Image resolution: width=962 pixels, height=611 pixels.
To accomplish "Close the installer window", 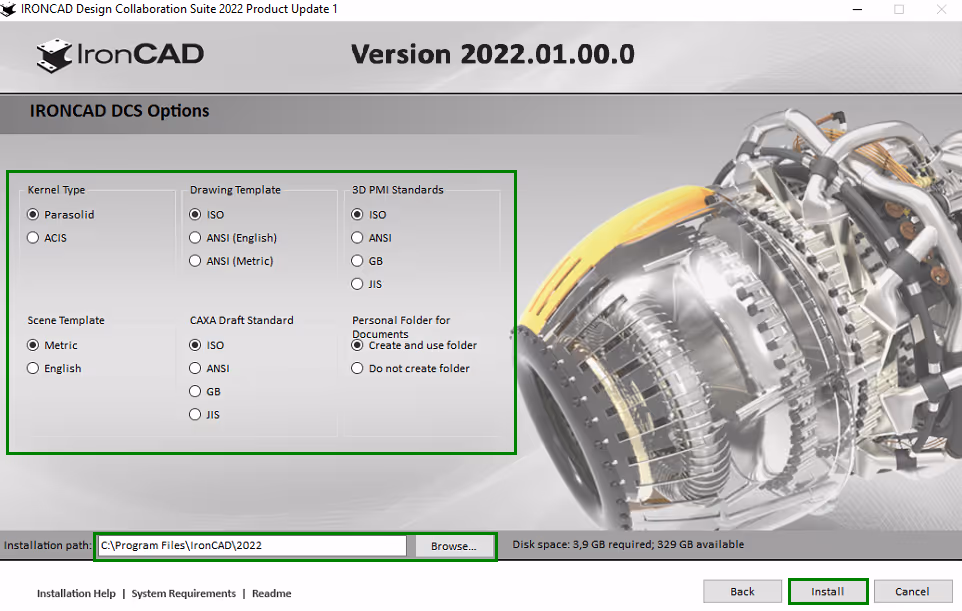I will point(941,9).
